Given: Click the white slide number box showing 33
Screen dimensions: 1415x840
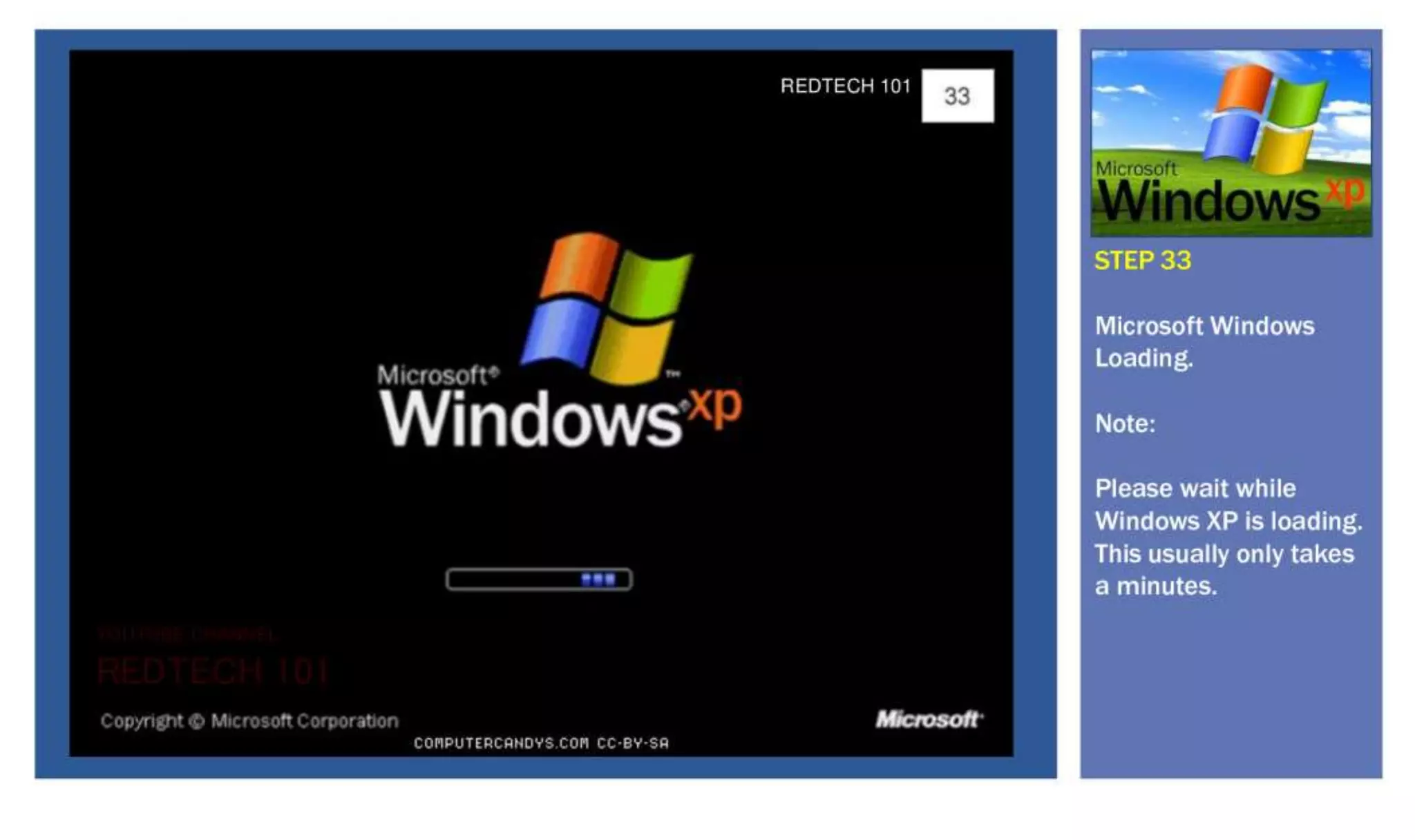Looking at the screenshot, I should (958, 96).
